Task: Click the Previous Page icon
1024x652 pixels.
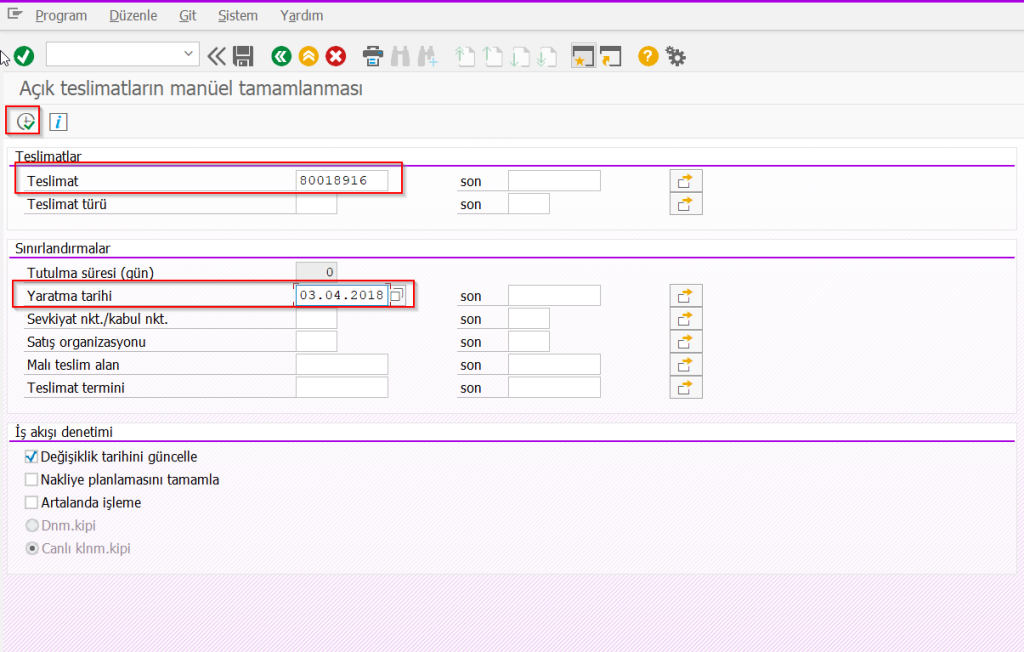Action: point(492,56)
